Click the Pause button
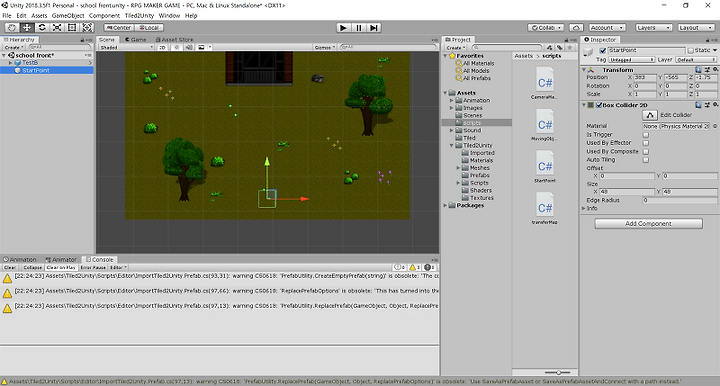Viewport: 720px width, 386px height. point(359,28)
